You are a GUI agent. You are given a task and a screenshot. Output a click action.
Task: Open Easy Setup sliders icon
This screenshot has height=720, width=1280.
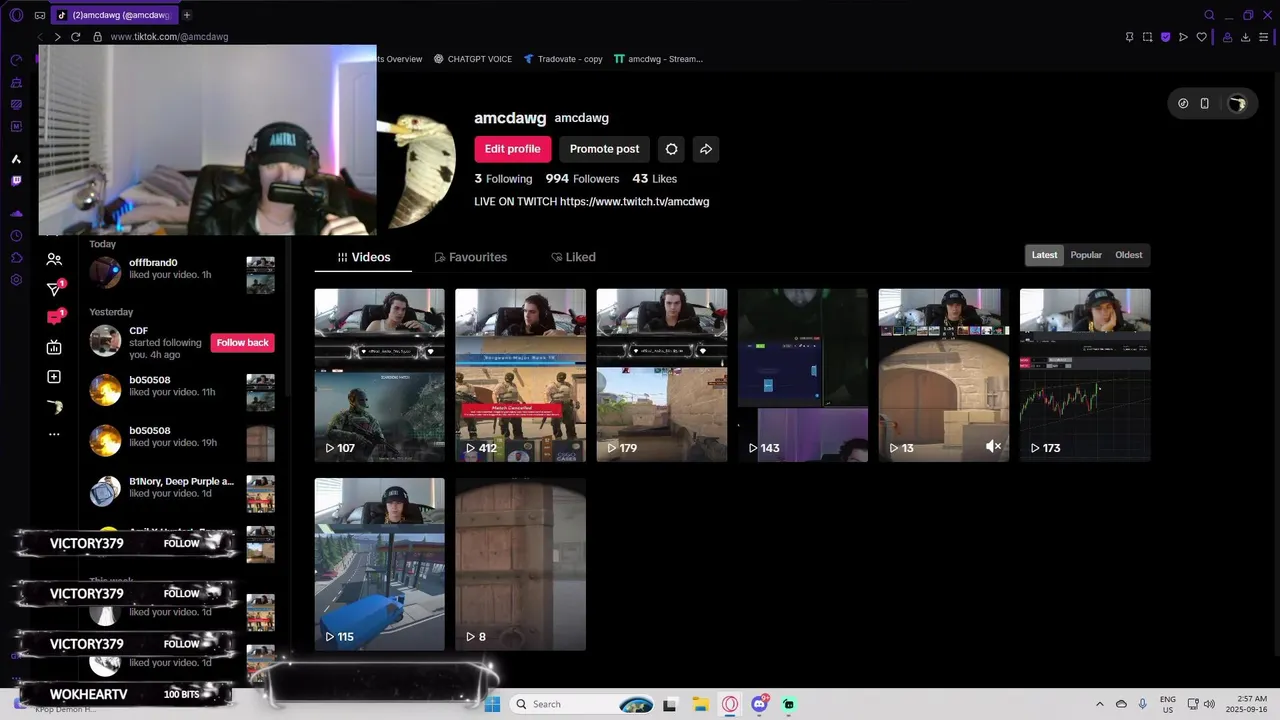tap(1263, 37)
